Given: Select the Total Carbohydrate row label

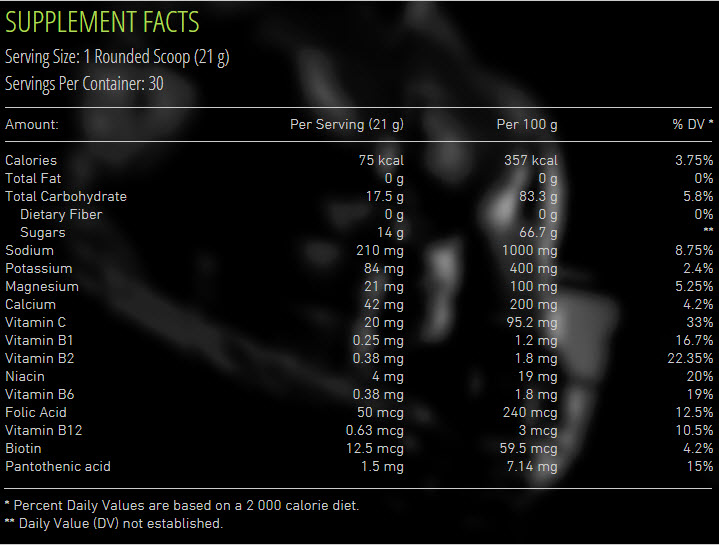Looking at the screenshot, I should point(66,196).
